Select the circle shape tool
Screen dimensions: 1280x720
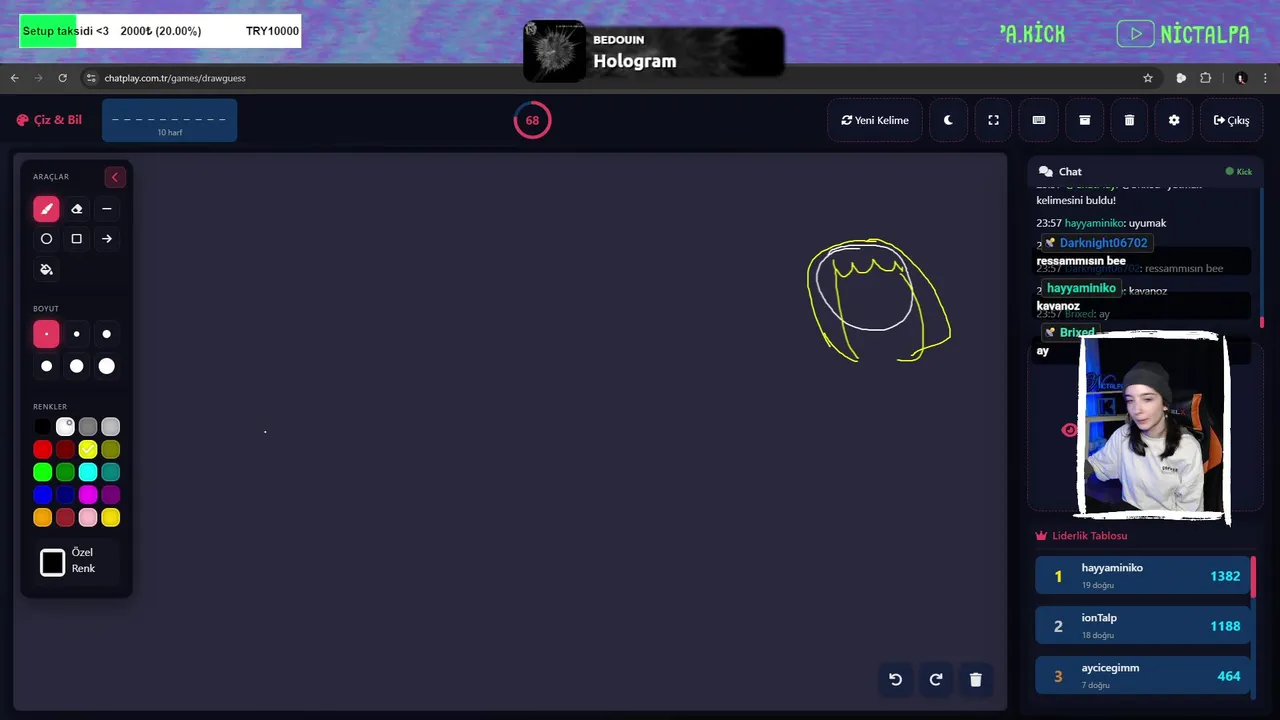coord(46,239)
